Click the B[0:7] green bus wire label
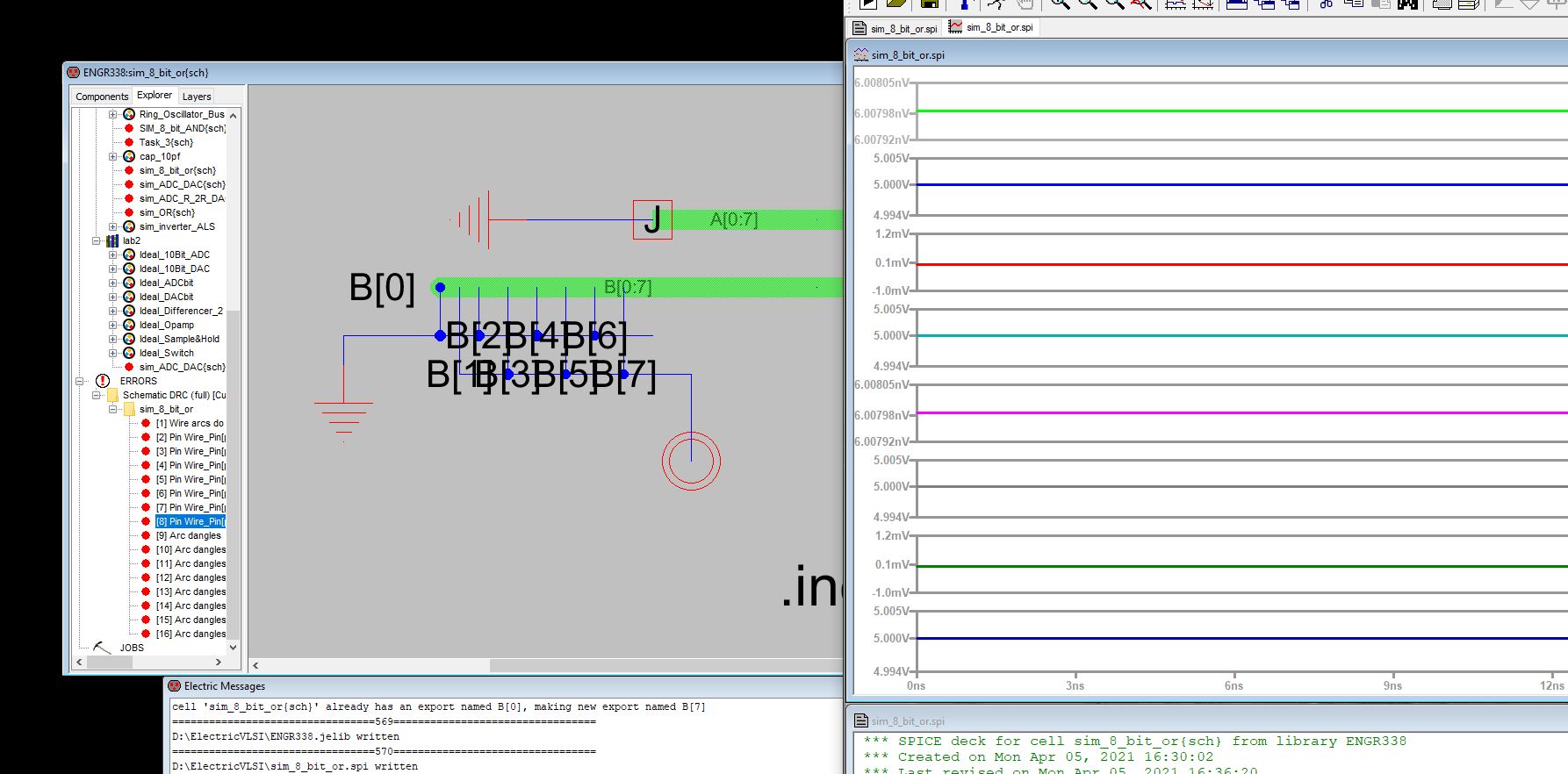 pos(628,287)
